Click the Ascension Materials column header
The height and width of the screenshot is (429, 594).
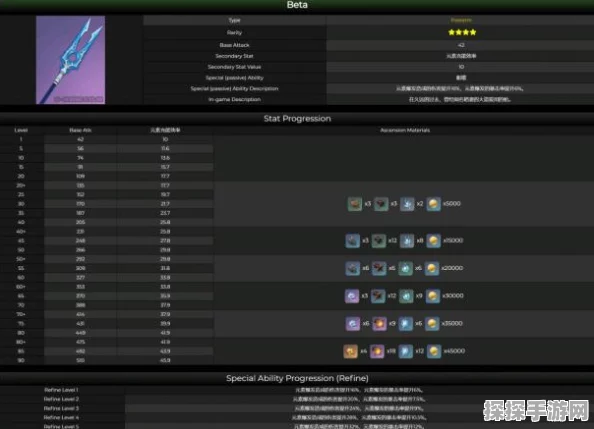coord(405,130)
